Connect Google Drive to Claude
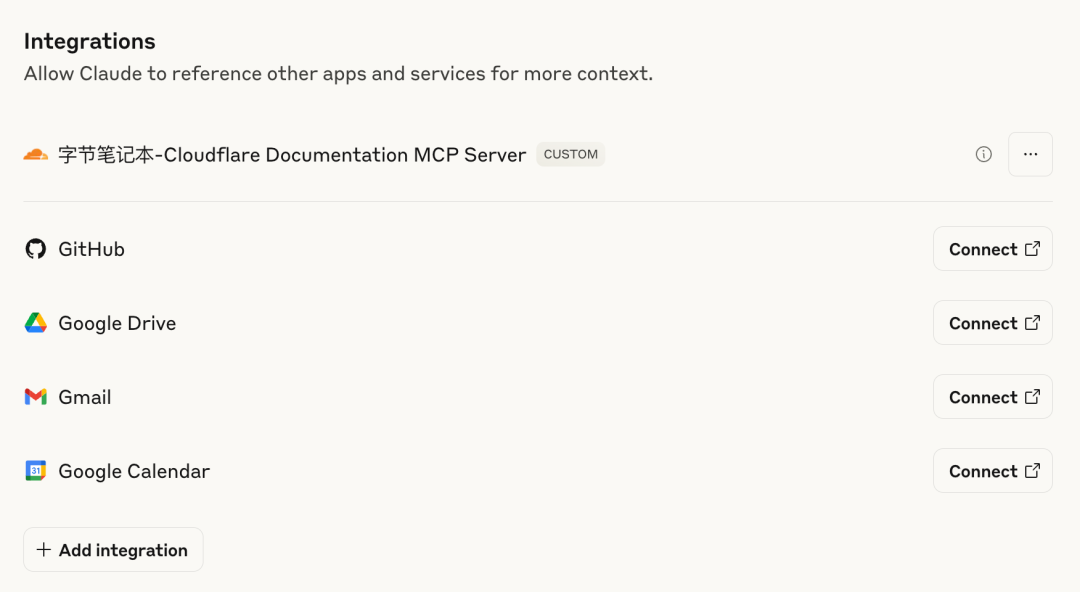1080x592 pixels. point(992,322)
